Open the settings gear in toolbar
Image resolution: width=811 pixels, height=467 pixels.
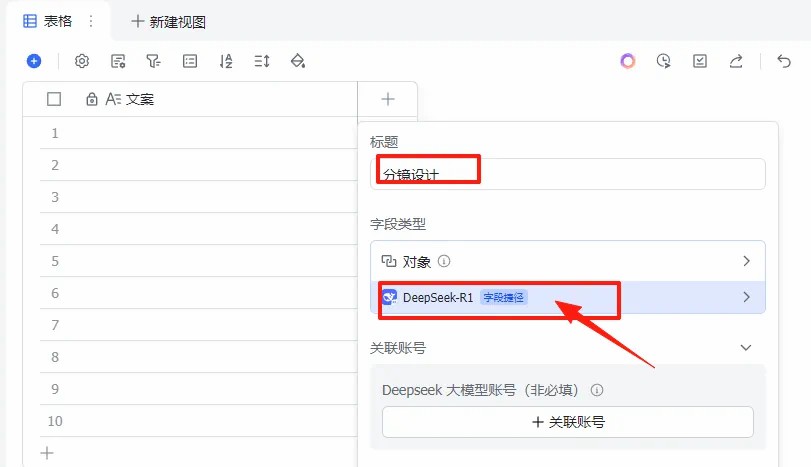tap(82, 61)
